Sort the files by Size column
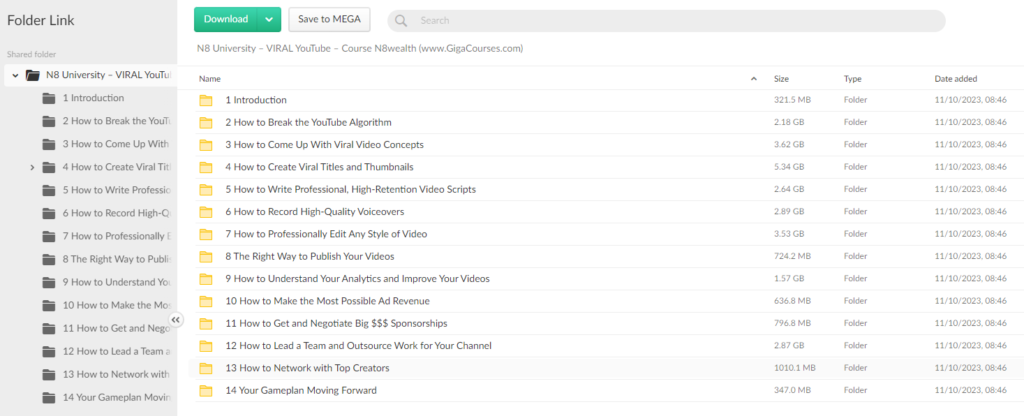 [x=781, y=78]
